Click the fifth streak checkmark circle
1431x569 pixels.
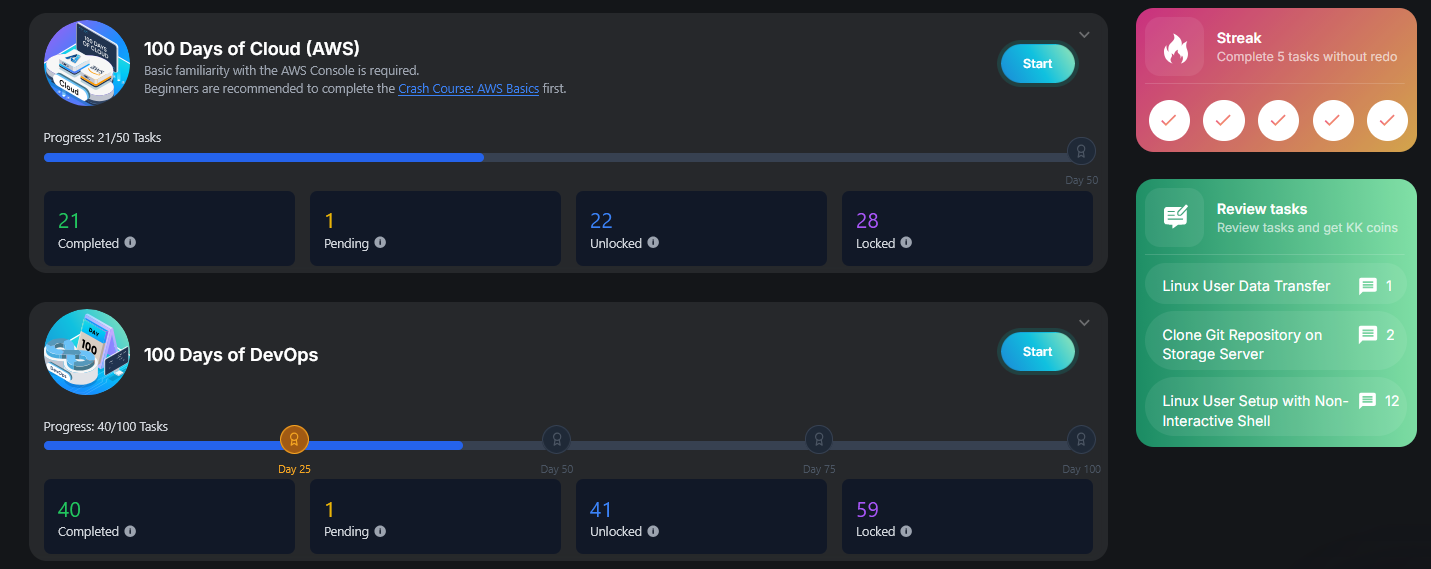click(1387, 121)
